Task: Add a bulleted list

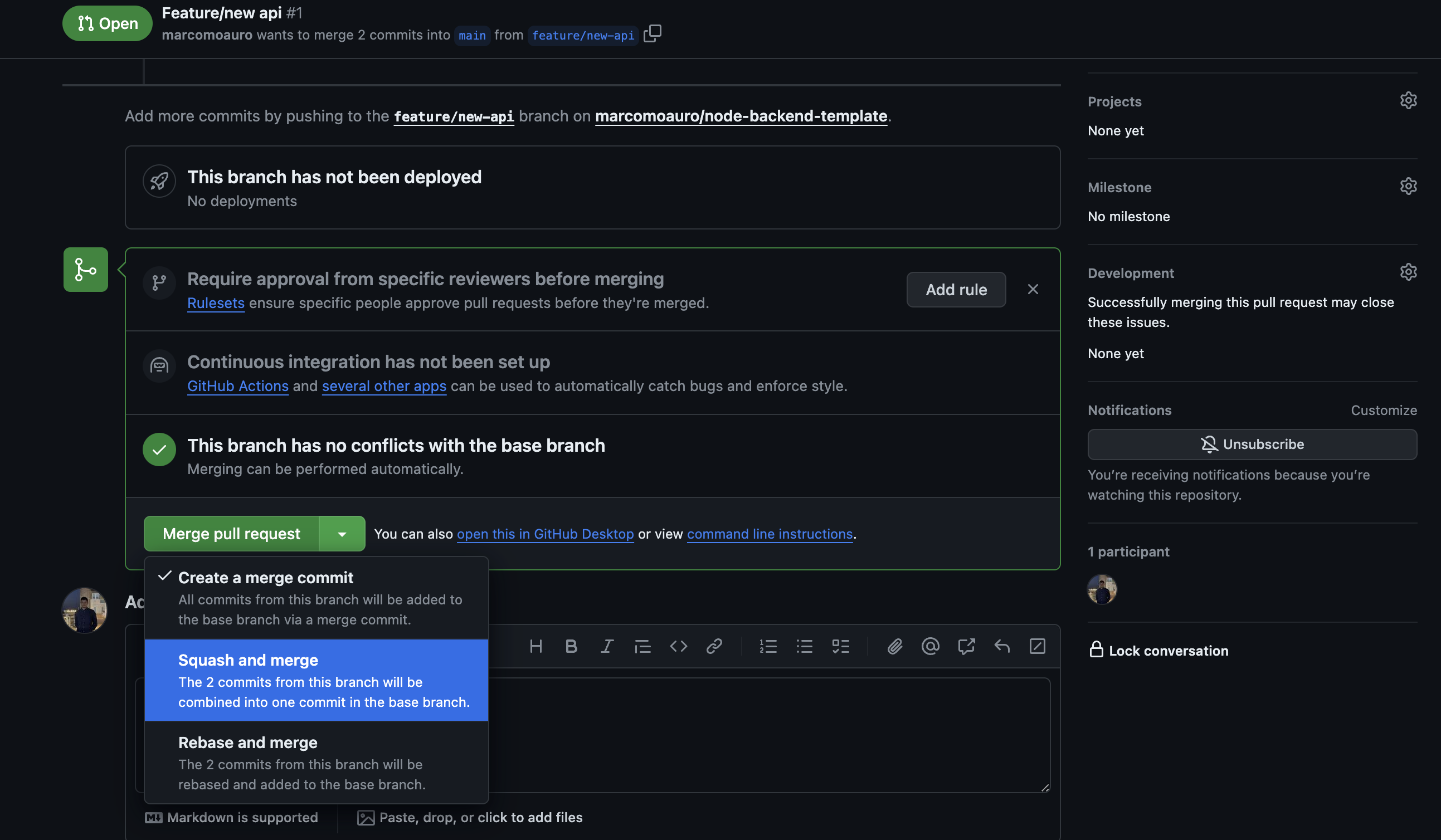Action: click(804, 646)
